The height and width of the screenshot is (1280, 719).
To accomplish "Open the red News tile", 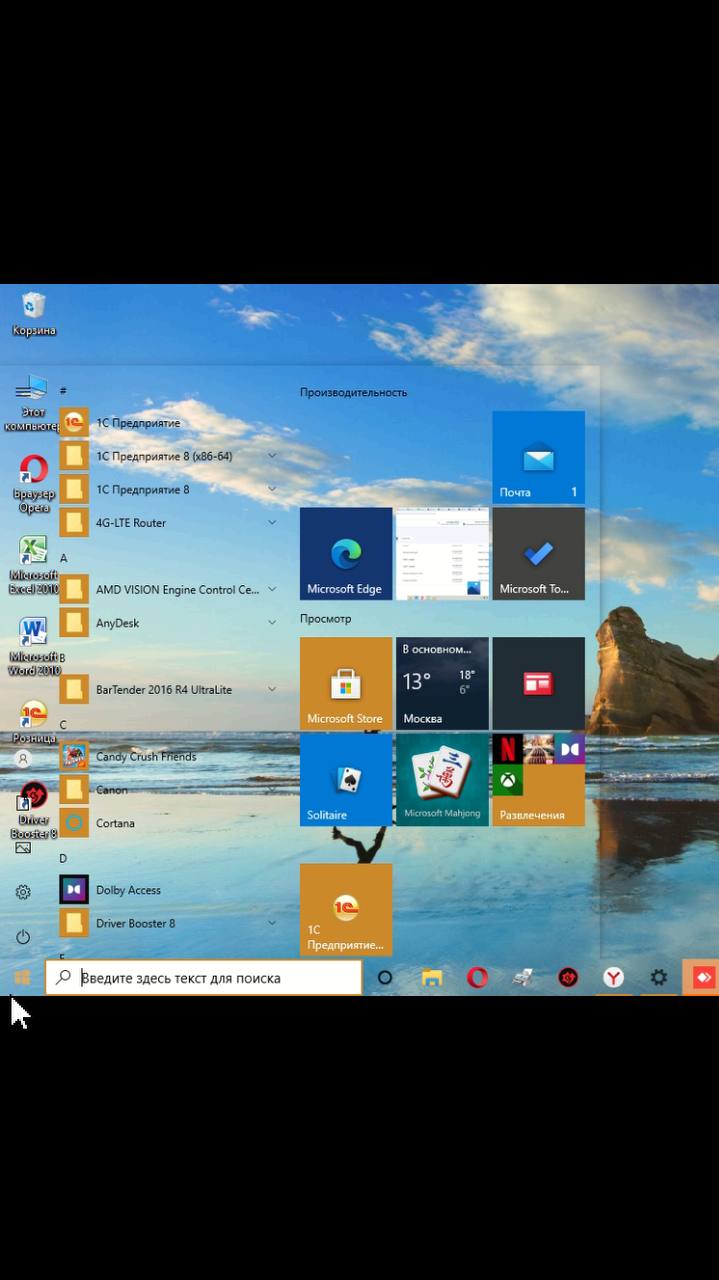I will (538, 684).
